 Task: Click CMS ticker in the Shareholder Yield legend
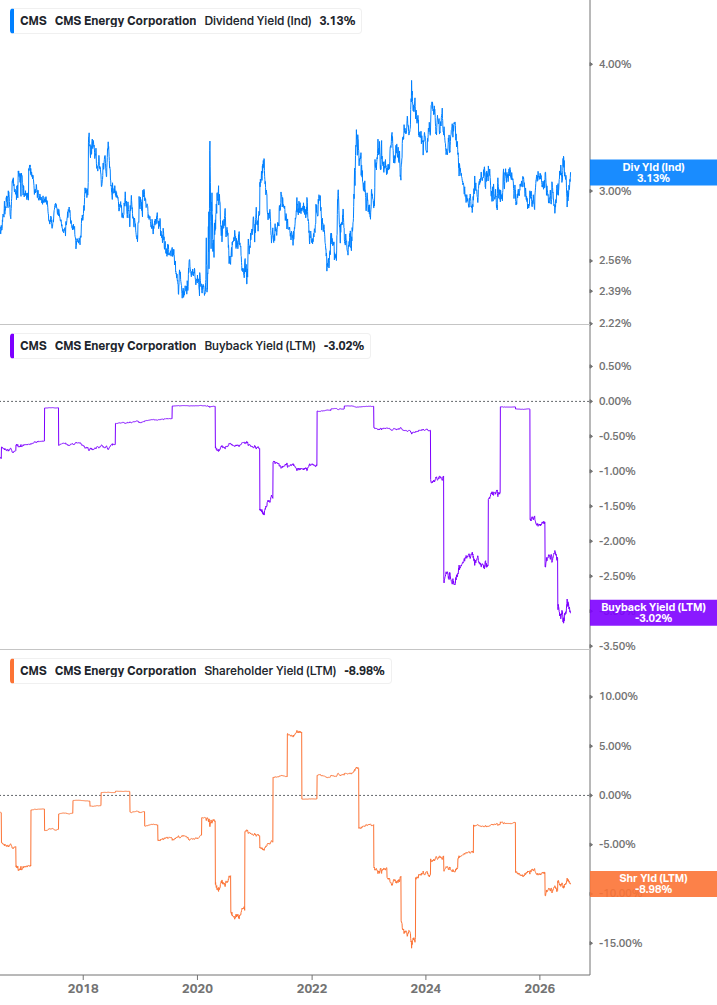click(33, 670)
